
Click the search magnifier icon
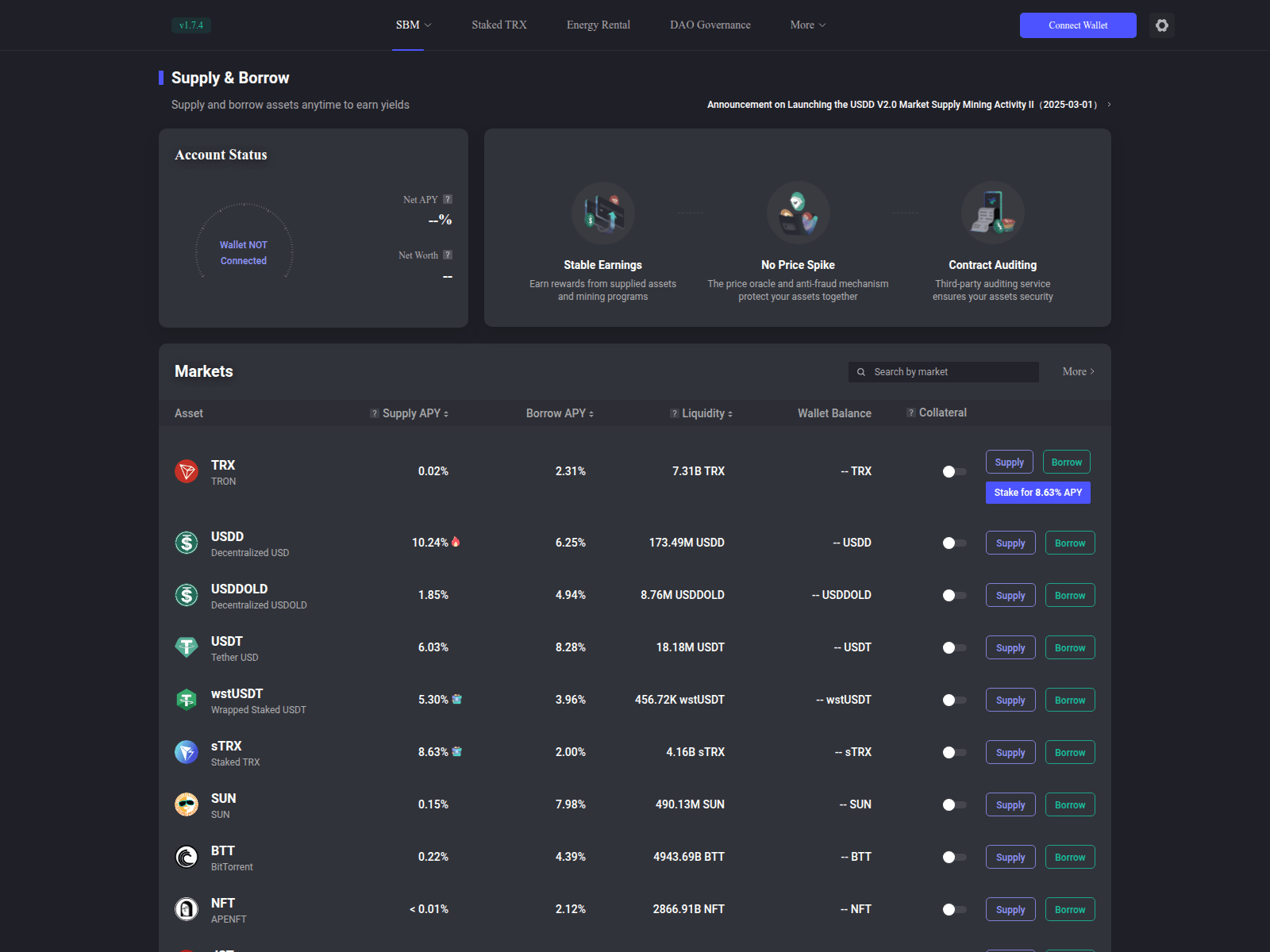[x=861, y=372]
